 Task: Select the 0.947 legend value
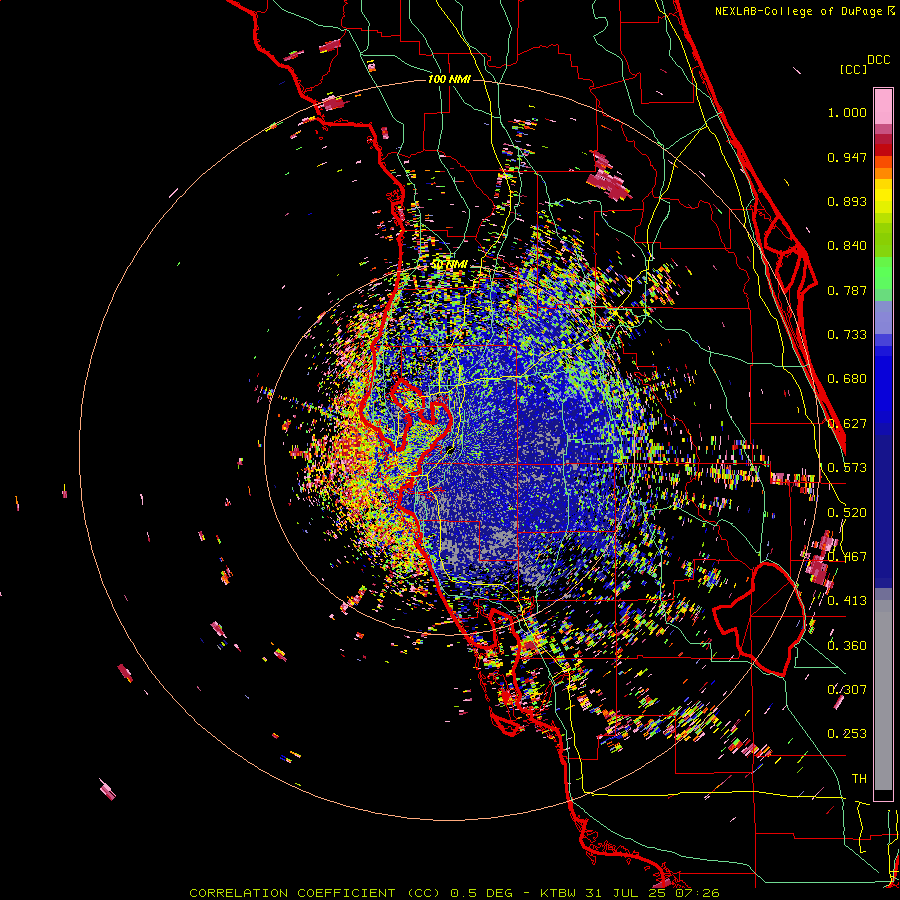pos(847,157)
